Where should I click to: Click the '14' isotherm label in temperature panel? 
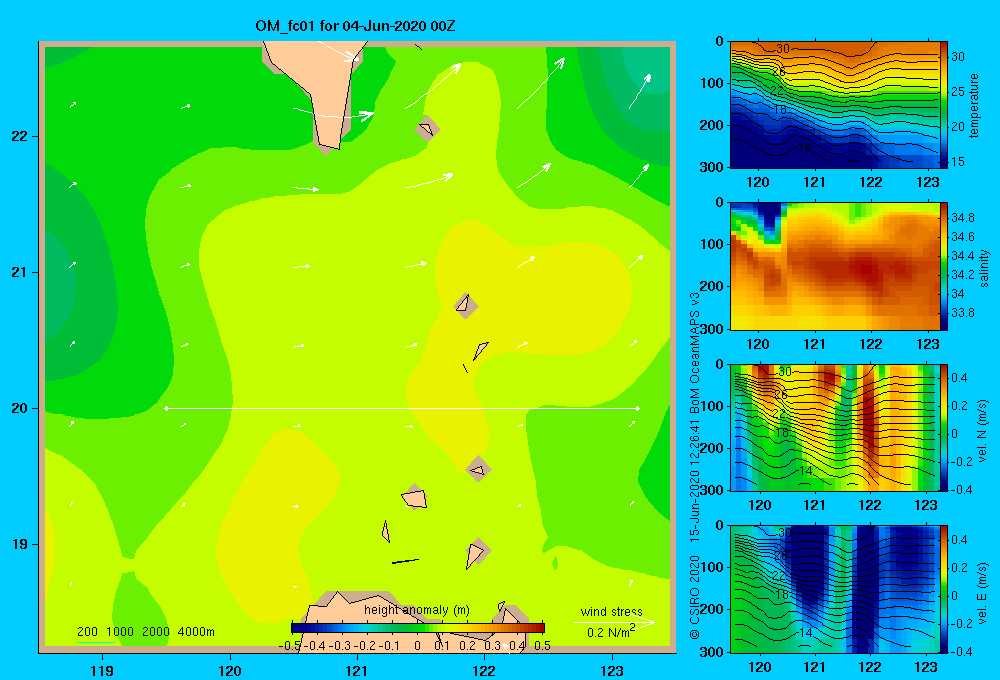(x=805, y=148)
